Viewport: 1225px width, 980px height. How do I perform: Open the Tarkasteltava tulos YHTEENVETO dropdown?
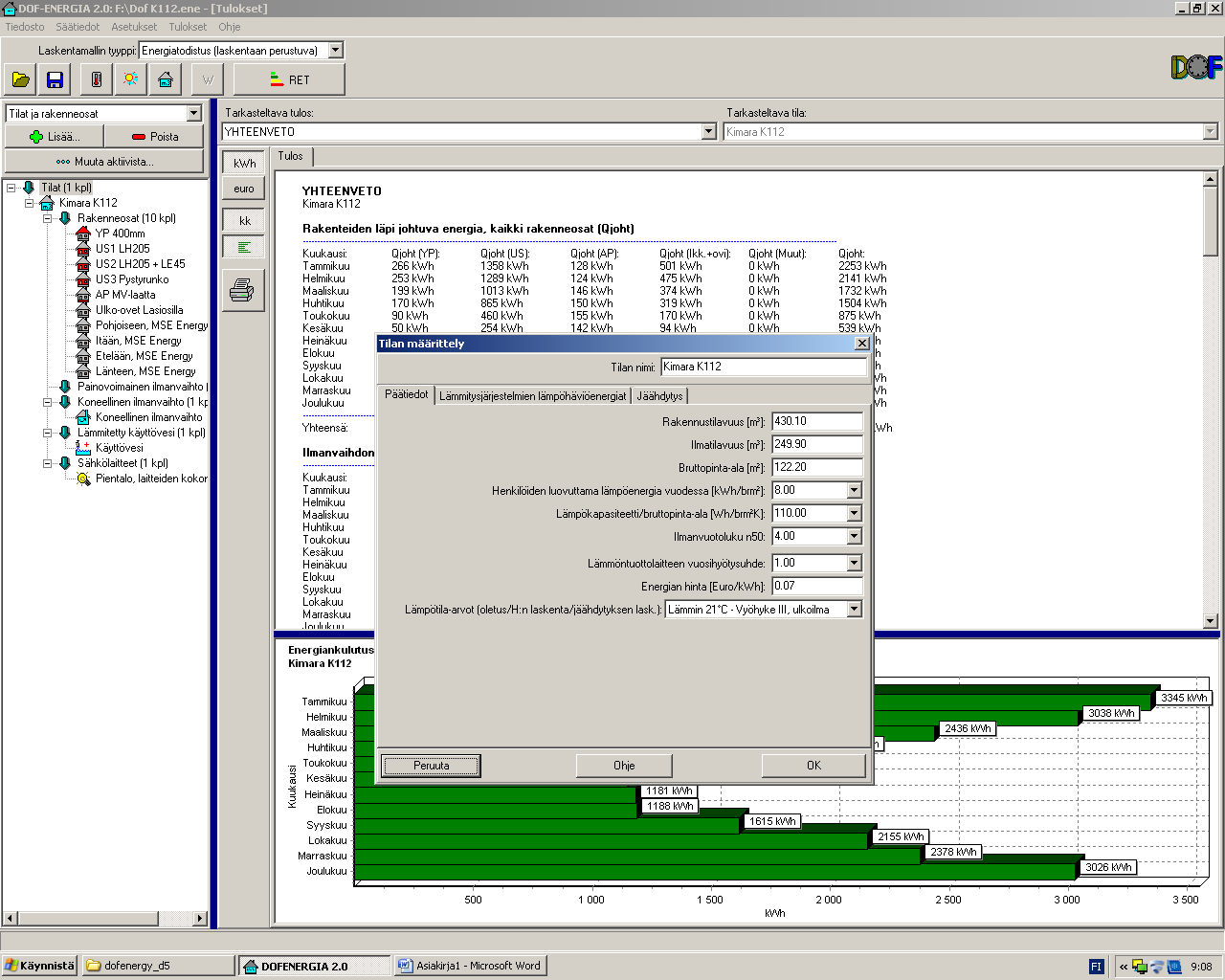pos(709,132)
